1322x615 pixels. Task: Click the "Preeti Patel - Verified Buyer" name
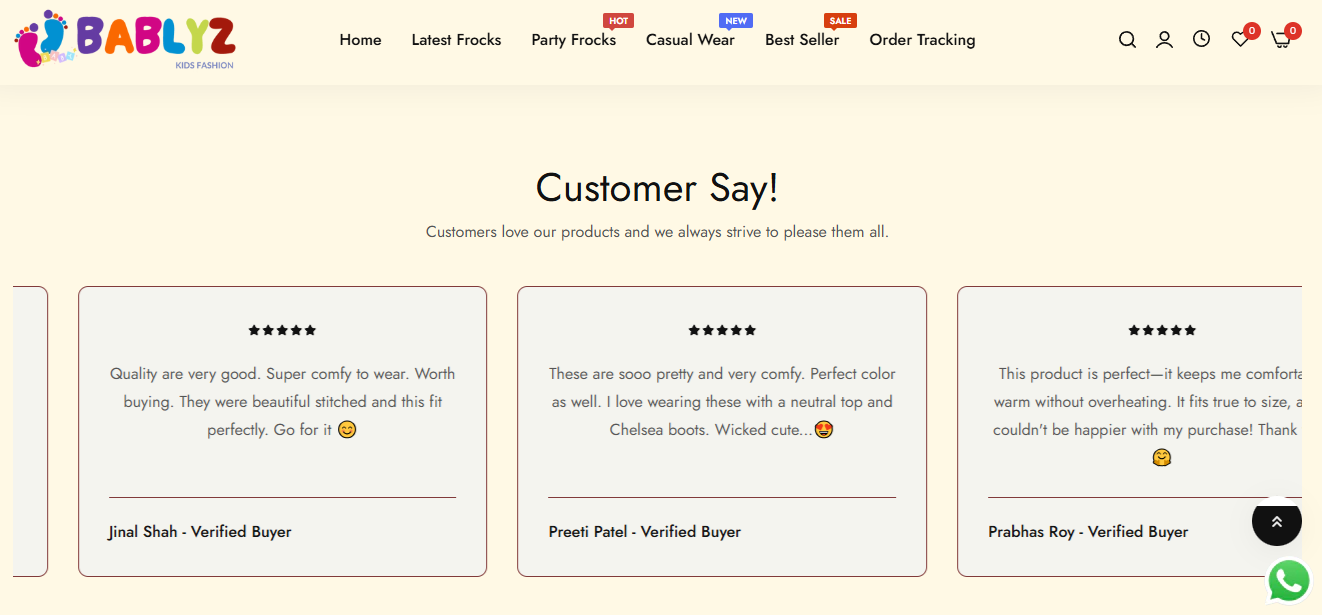point(645,532)
